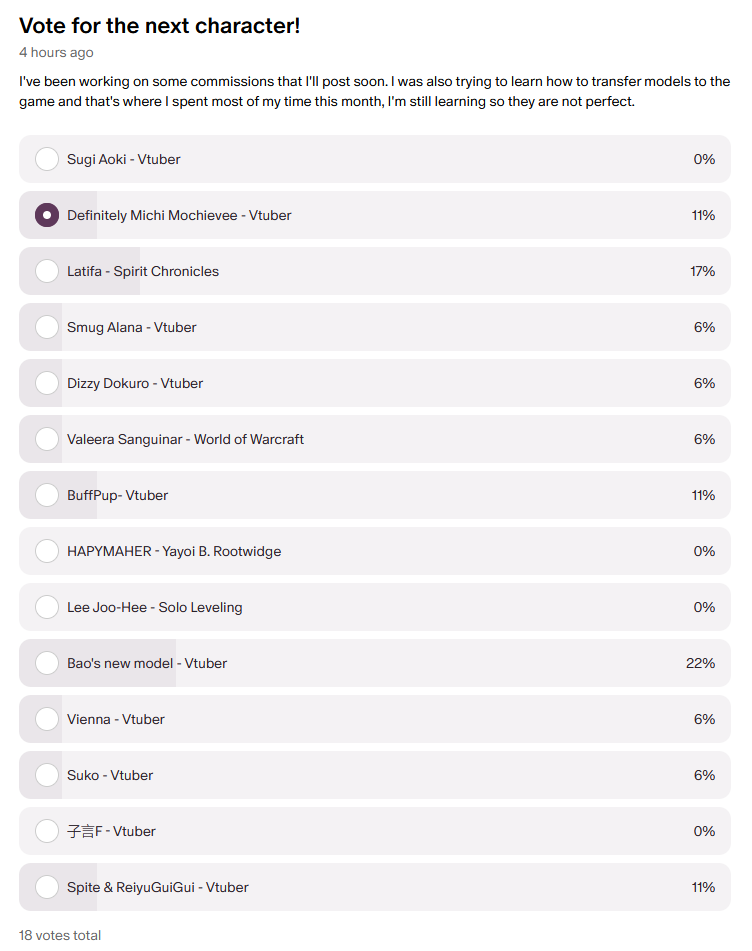
Task: Select HAPYMAHER - Yayoi B. Rootwidge option
Action: click(x=47, y=551)
